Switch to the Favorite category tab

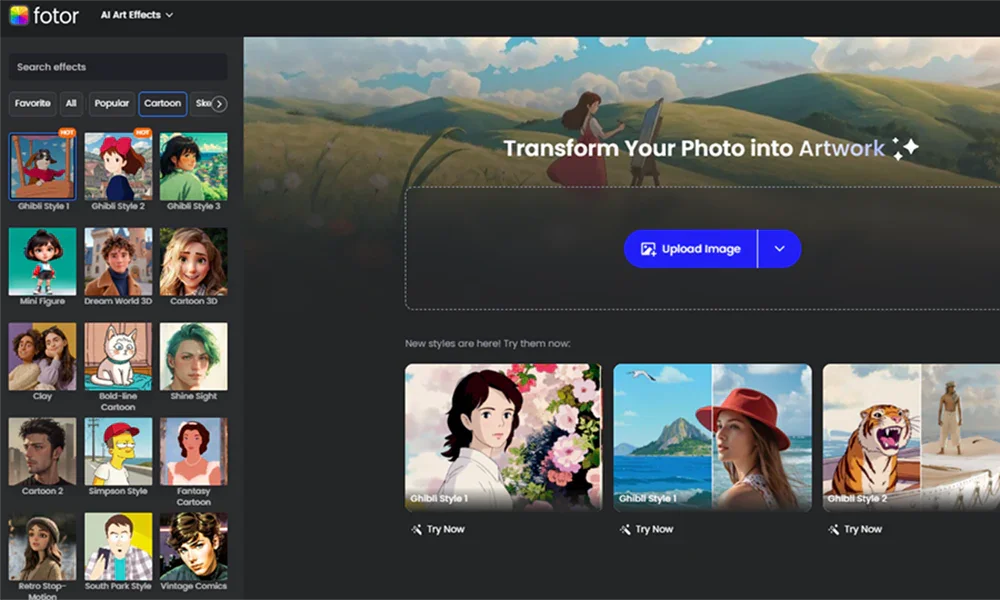[33, 103]
